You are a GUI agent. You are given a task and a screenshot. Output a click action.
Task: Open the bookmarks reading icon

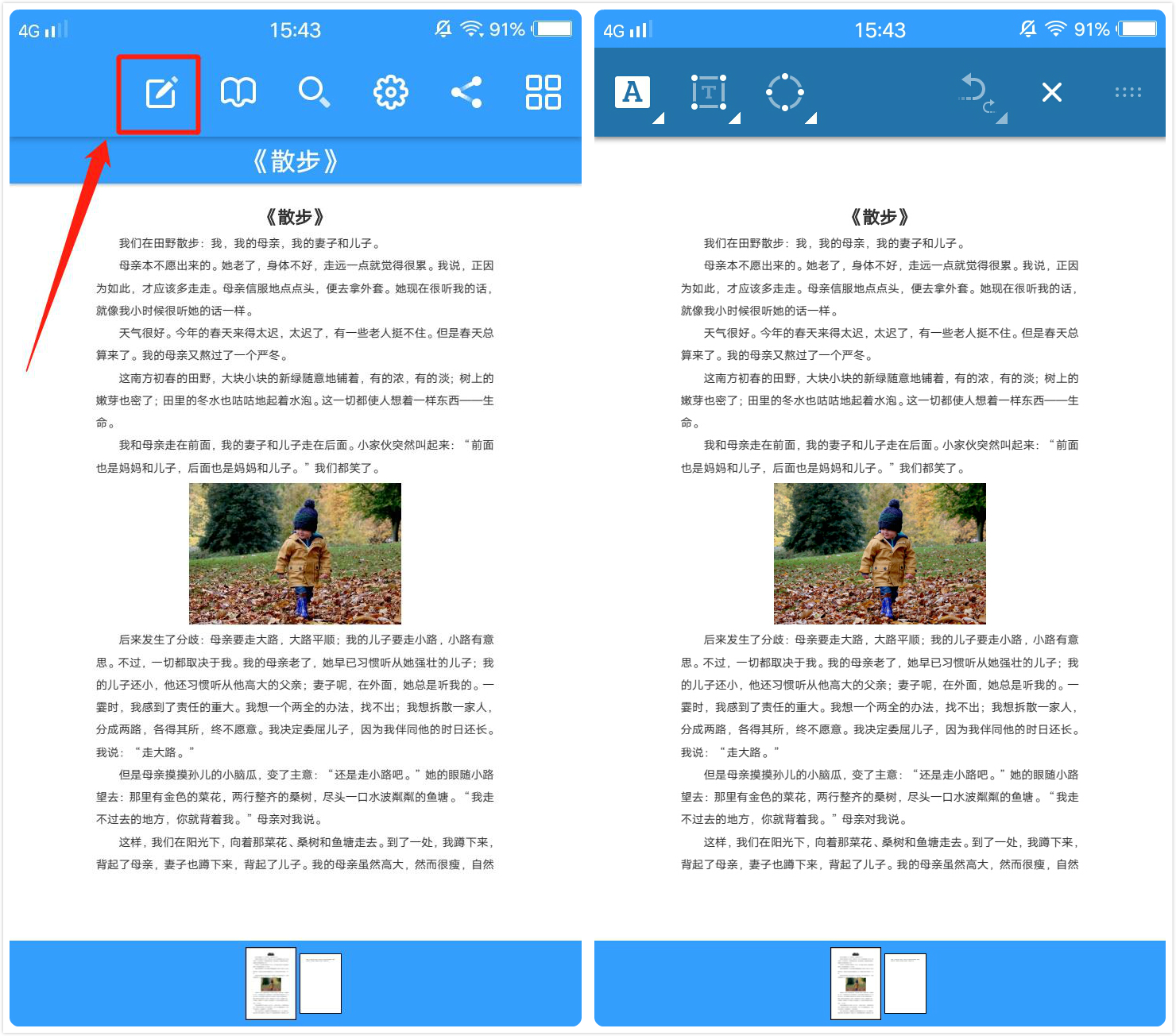coord(238,91)
